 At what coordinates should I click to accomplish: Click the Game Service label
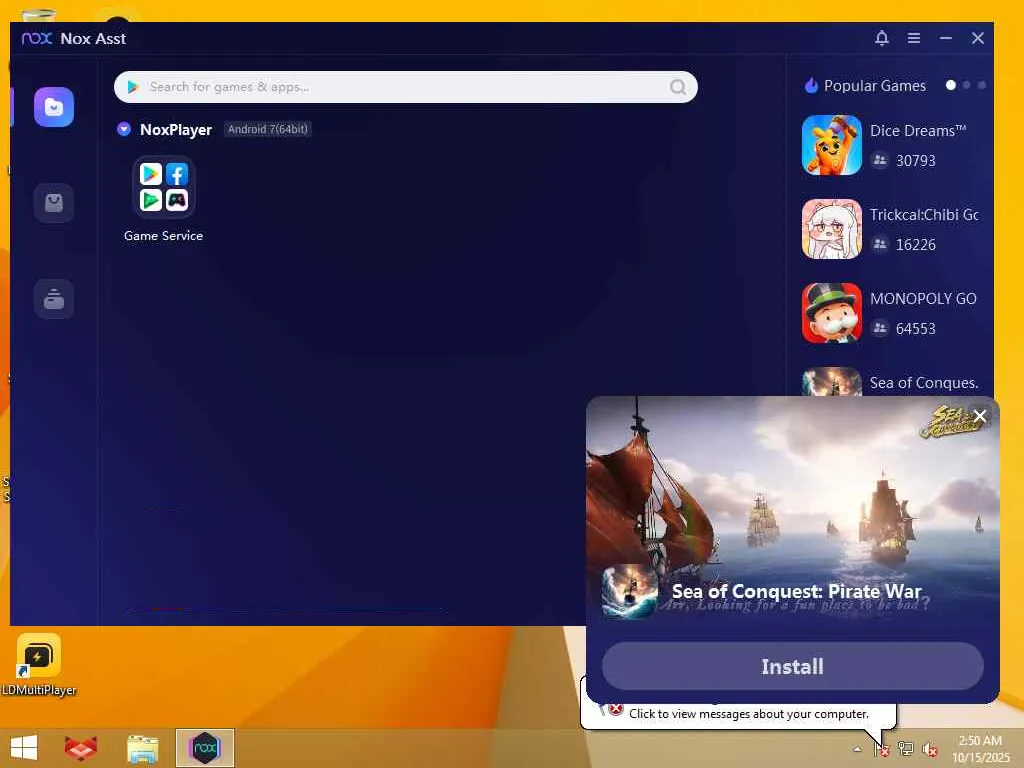coord(163,236)
